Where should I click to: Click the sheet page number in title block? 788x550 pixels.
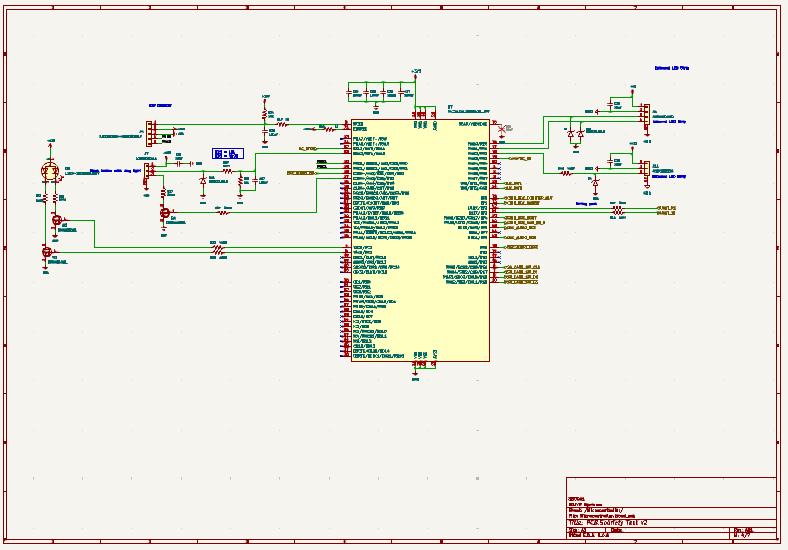(x=742, y=536)
